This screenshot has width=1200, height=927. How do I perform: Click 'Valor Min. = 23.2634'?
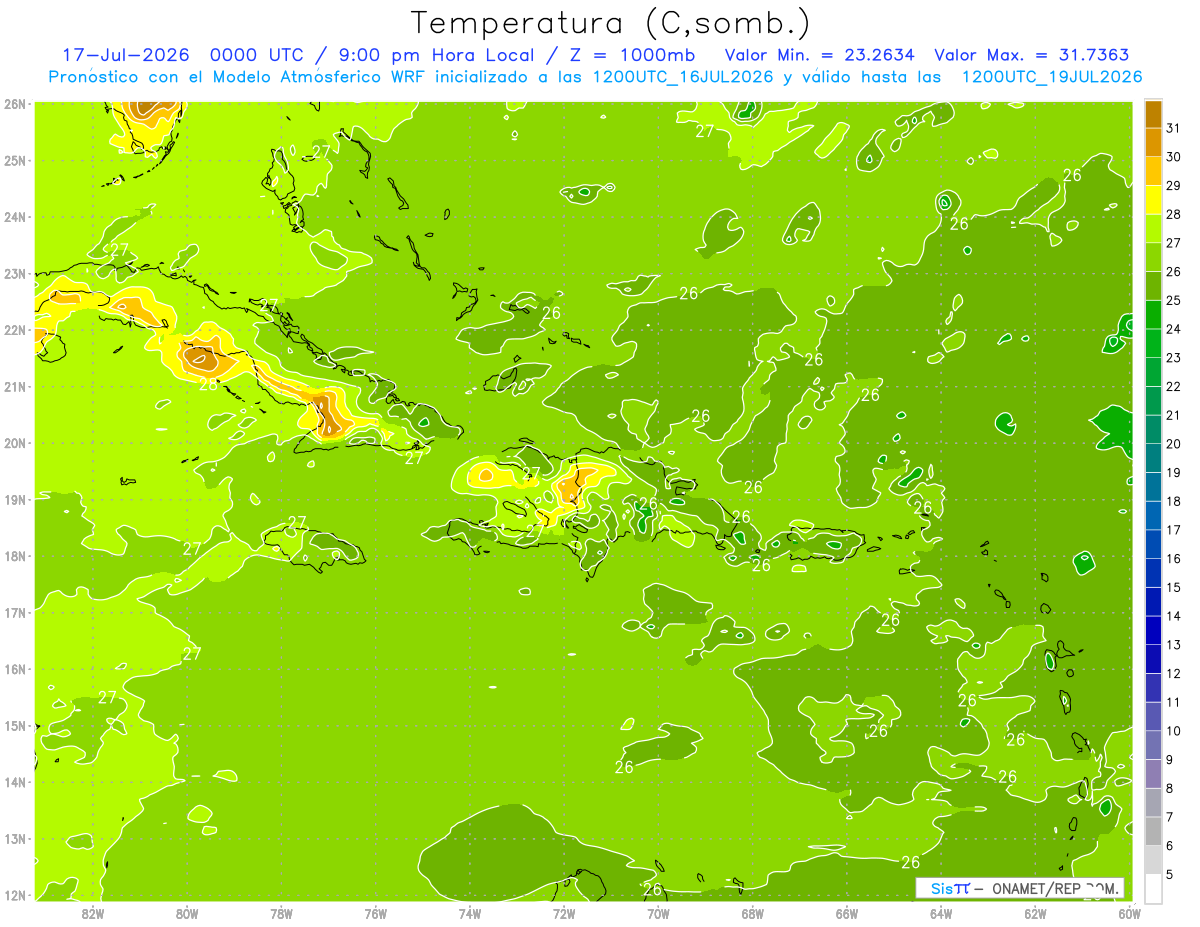[x=819, y=55]
